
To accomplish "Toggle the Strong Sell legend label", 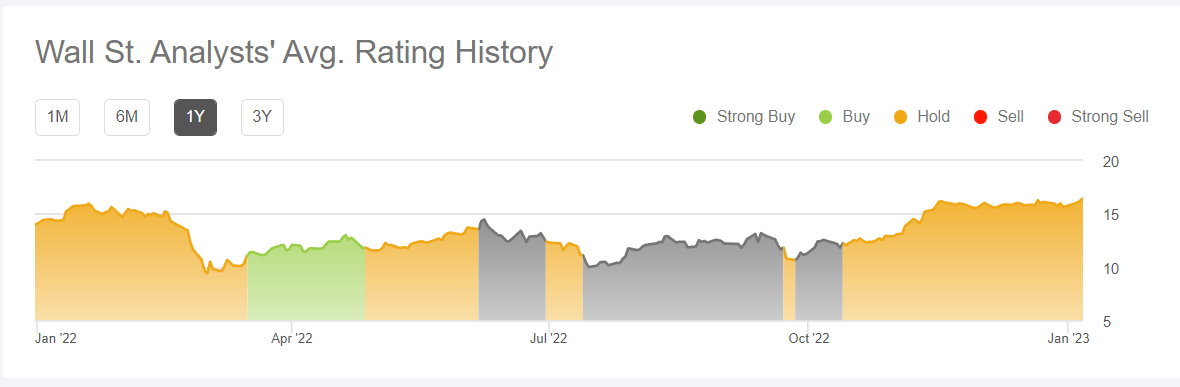I will [x=1110, y=117].
